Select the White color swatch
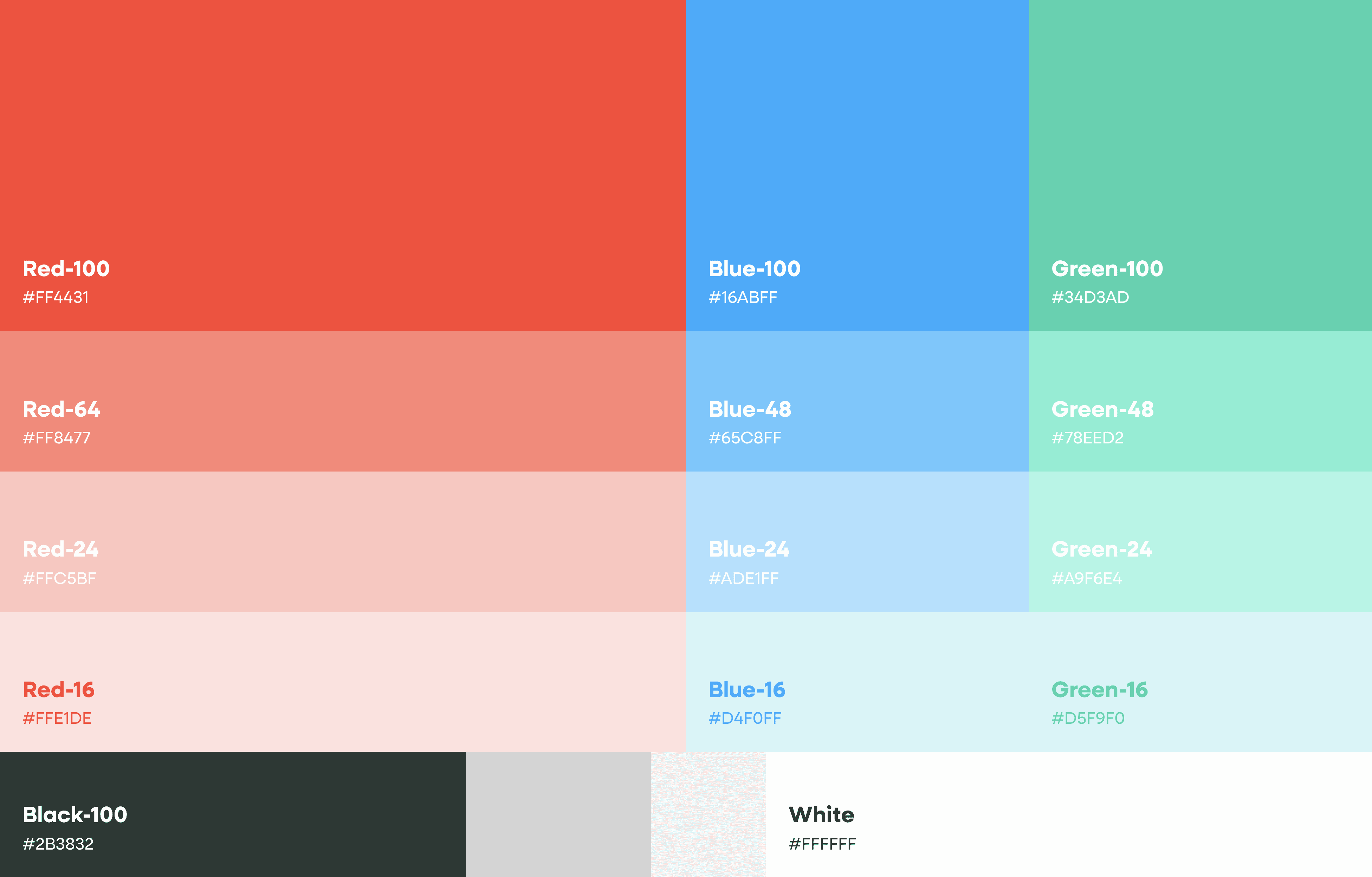This screenshot has width=1372, height=877. (1068, 814)
